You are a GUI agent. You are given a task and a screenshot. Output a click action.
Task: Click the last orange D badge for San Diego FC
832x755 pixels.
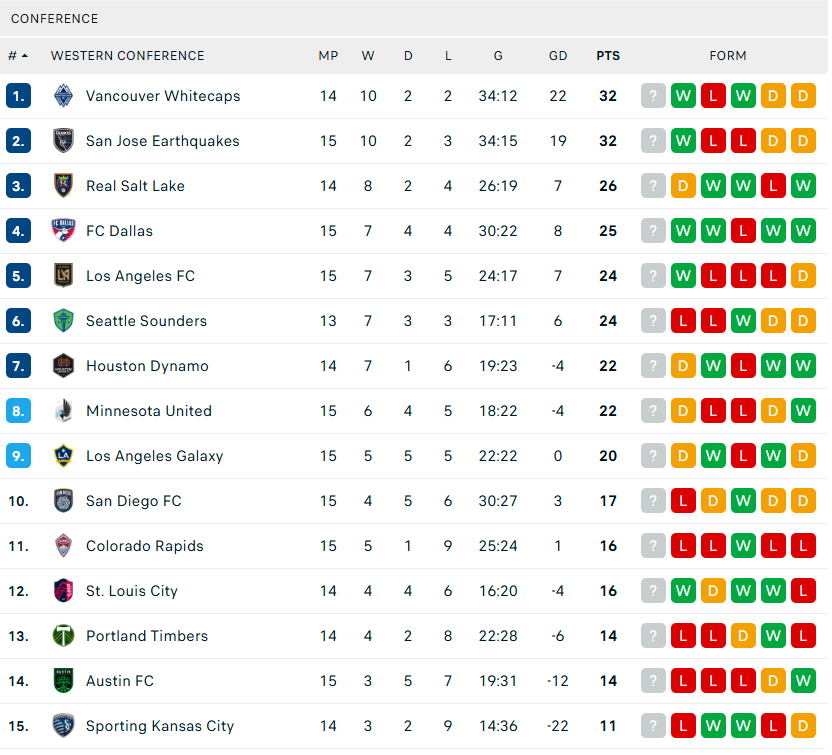803,501
